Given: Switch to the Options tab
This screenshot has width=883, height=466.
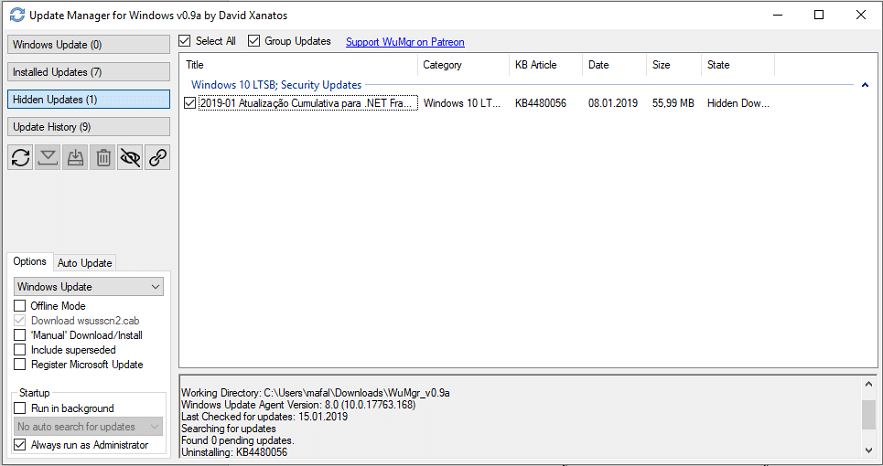Looking at the screenshot, I should pyautogui.click(x=30, y=262).
